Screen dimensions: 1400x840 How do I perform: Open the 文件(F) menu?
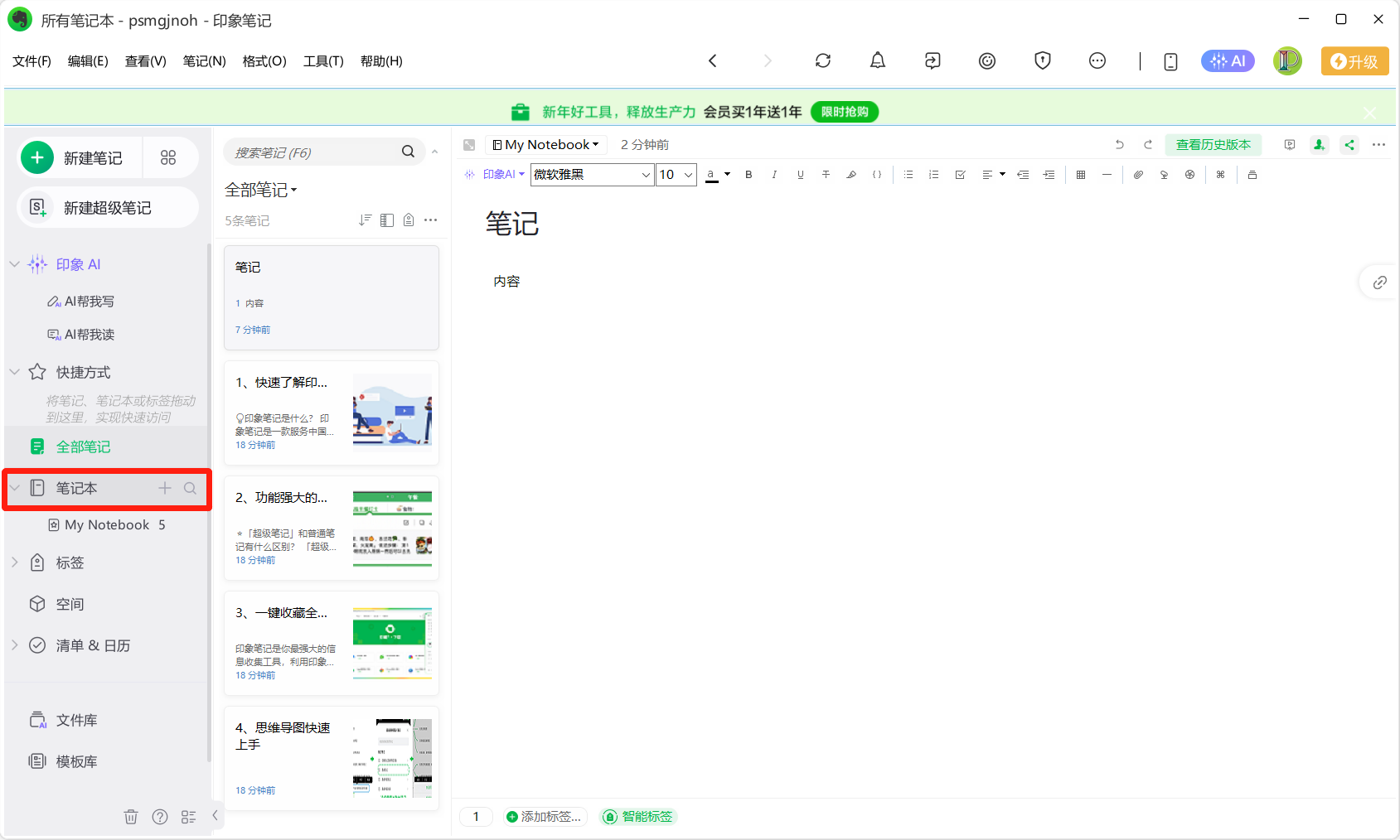coord(31,61)
